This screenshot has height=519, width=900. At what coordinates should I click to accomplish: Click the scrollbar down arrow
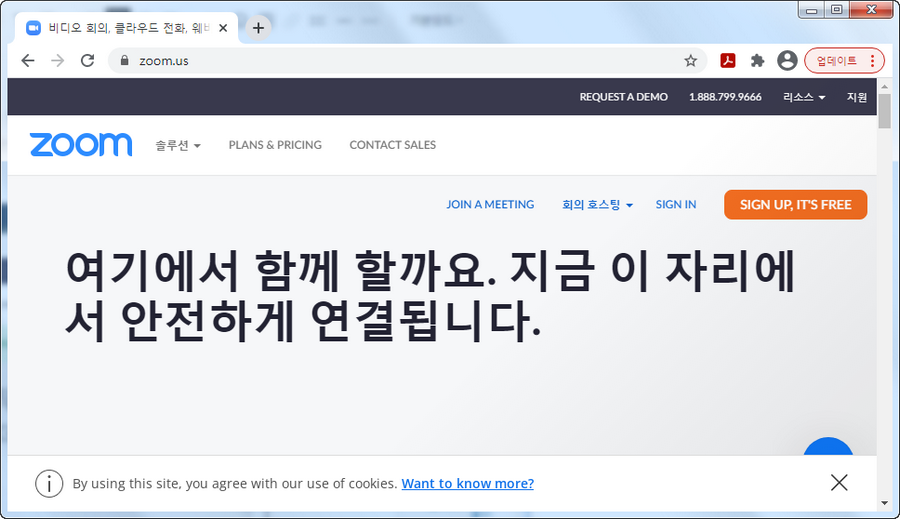click(x=885, y=503)
